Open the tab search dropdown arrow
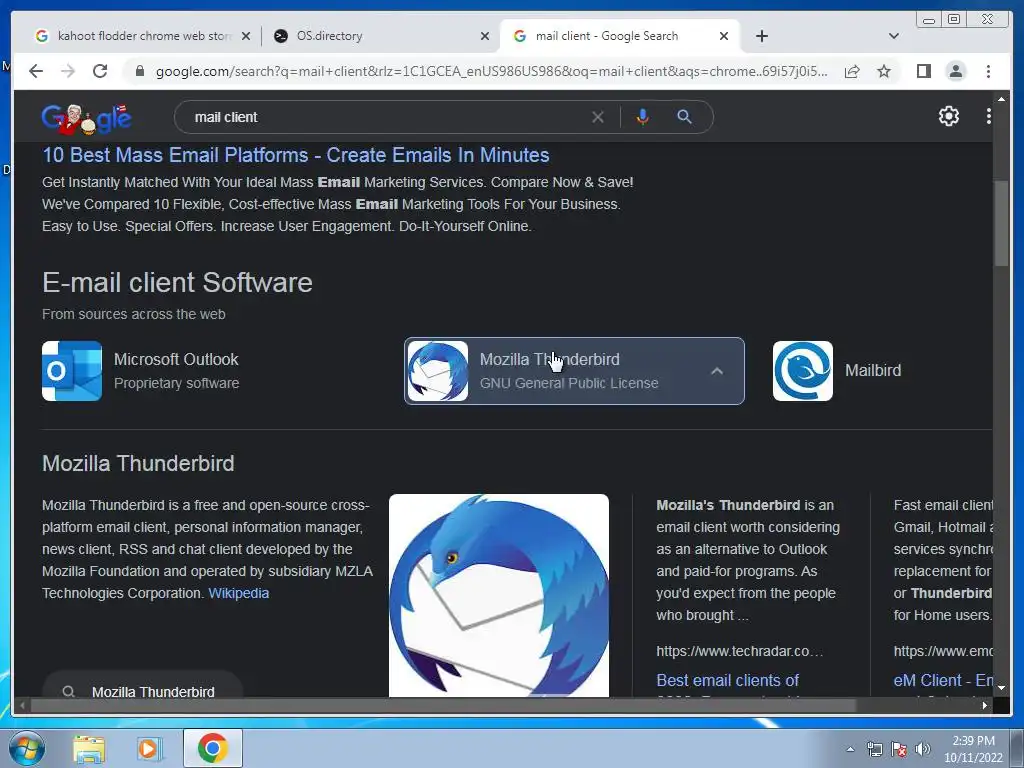This screenshot has height=768, width=1024. click(x=894, y=36)
